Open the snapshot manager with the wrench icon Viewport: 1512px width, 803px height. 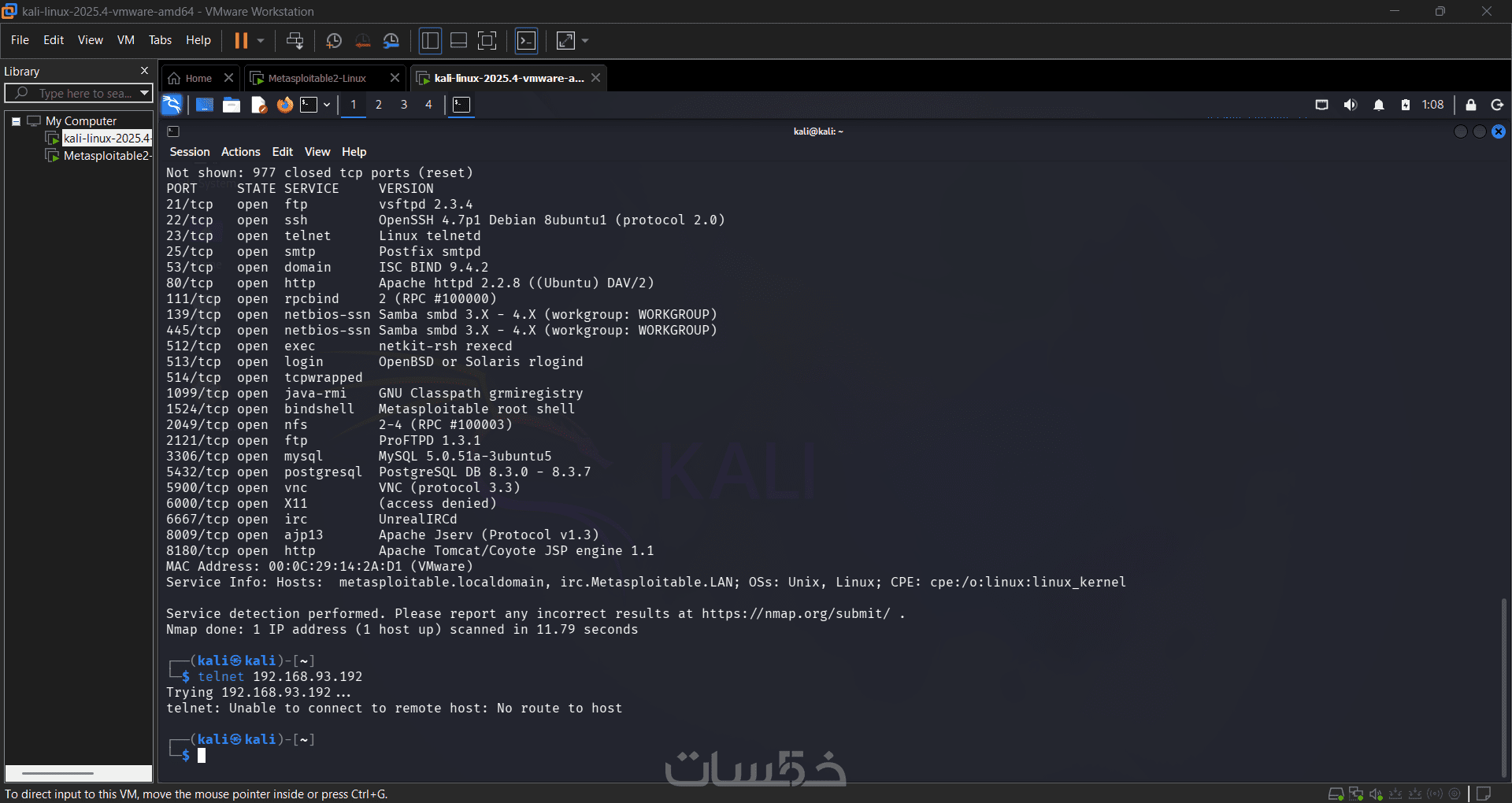[391, 40]
